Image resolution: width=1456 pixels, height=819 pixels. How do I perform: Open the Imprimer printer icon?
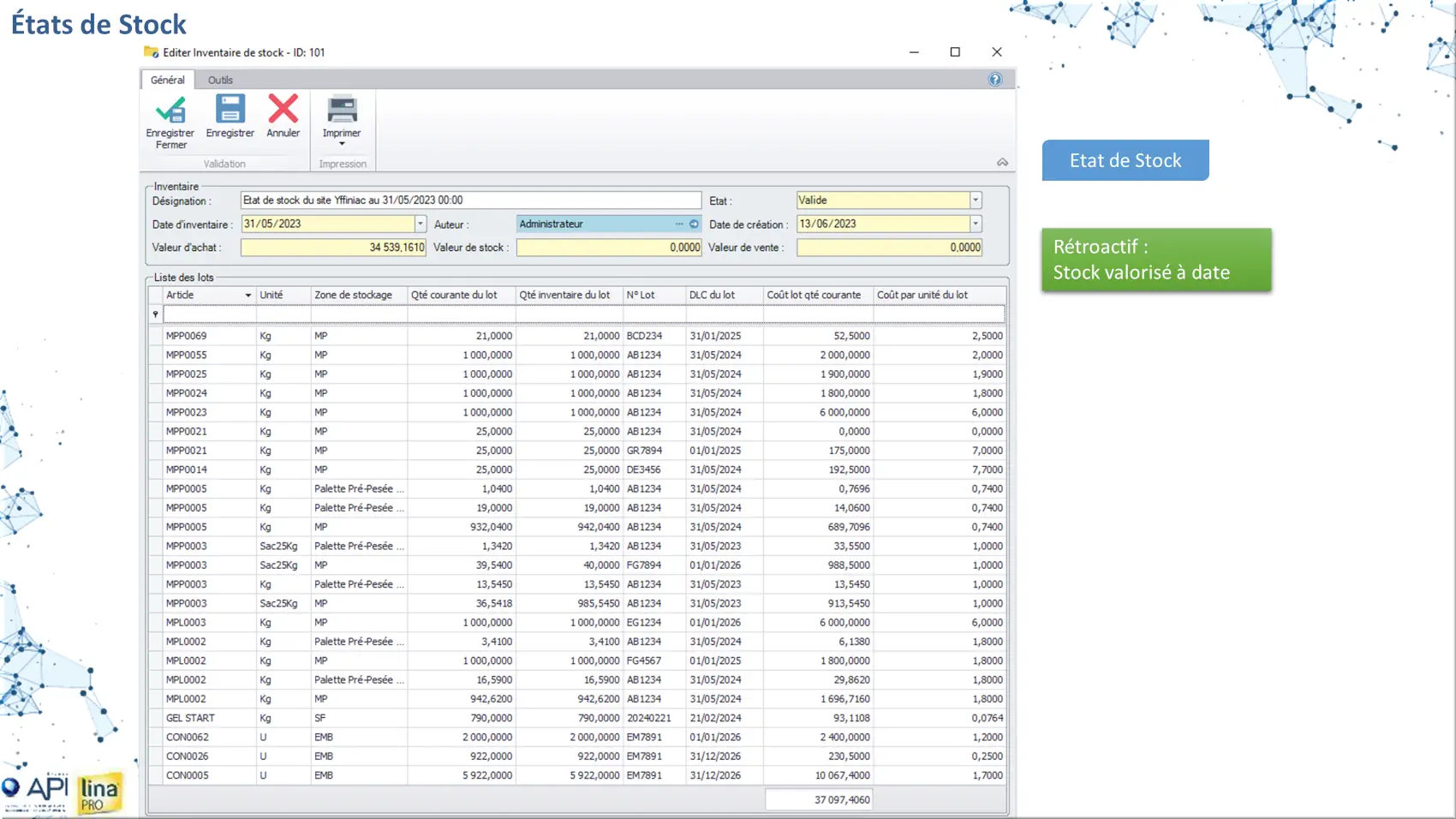[x=342, y=111]
